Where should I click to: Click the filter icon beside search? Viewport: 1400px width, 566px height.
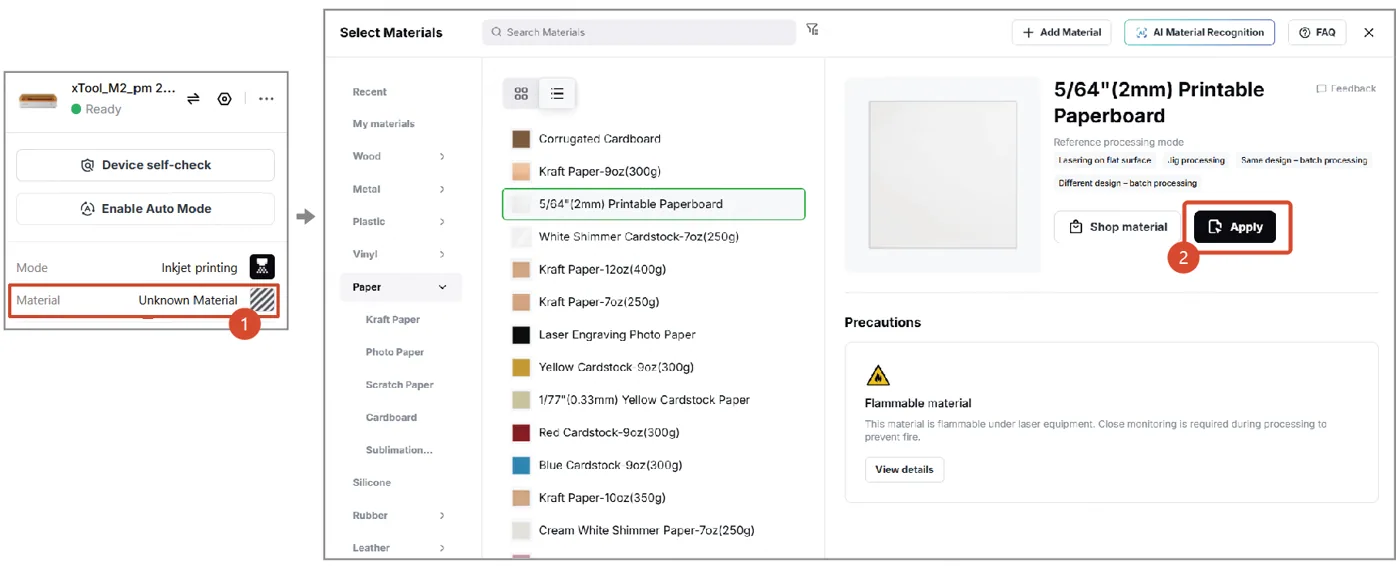click(x=812, y=30)
